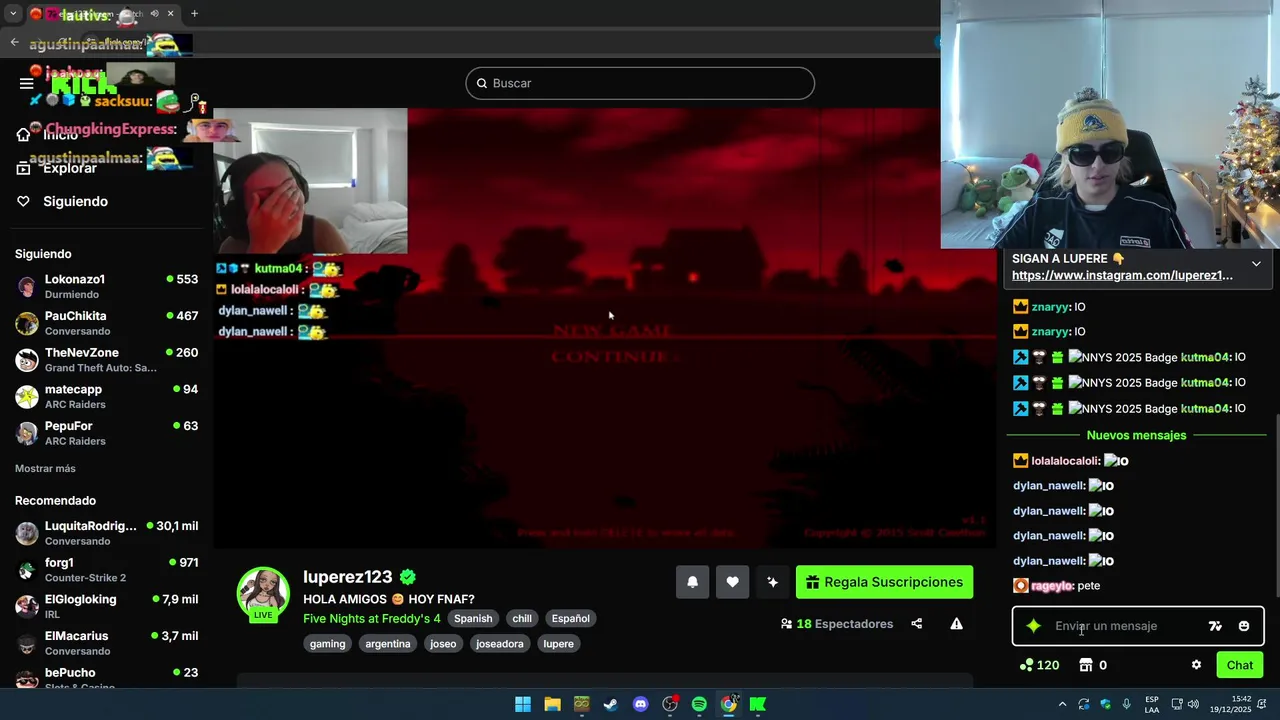Collapse the pinned SIGAN A LUPERE message

[x=1256, y=264]
